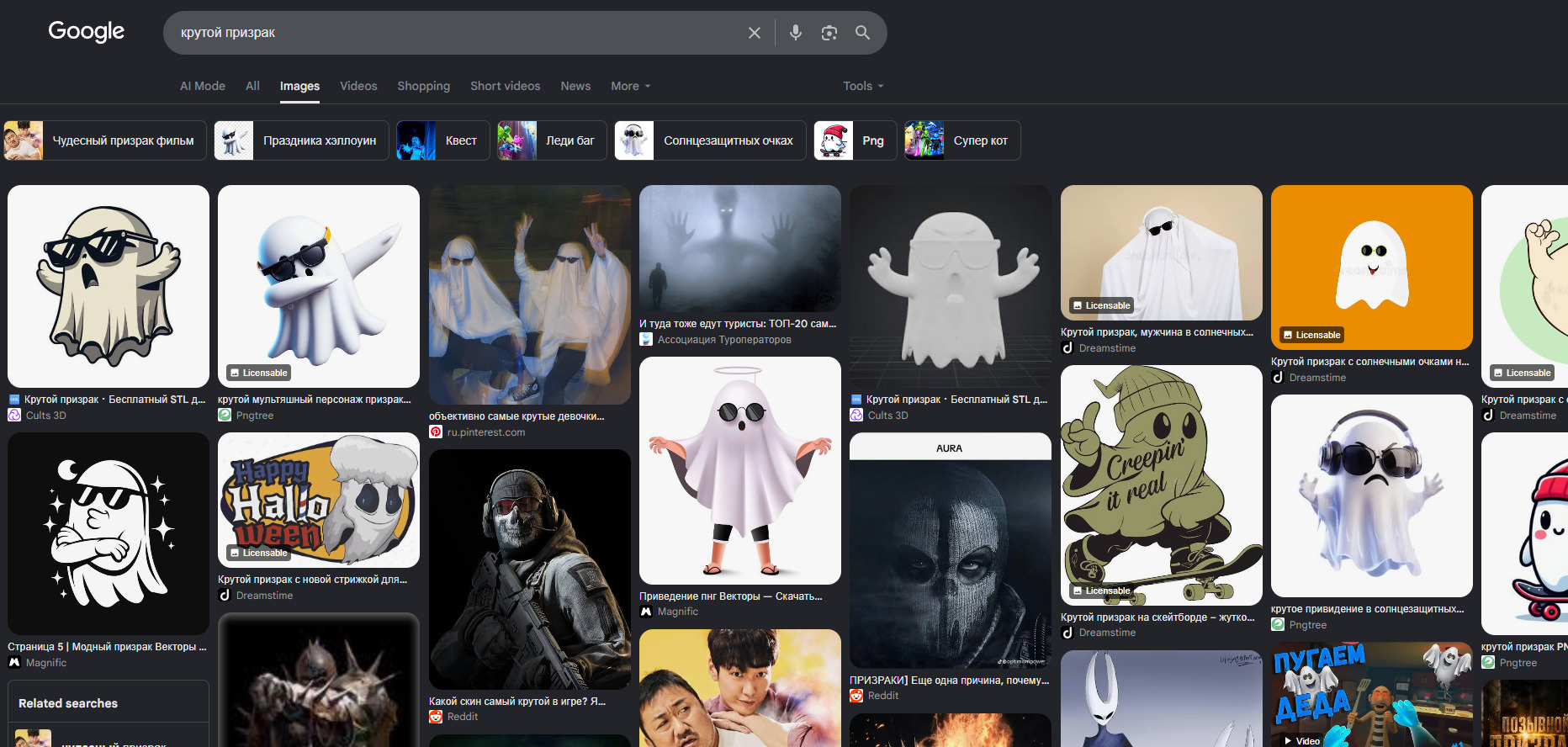Open the AURA skull mask thumbnail
Image resolution: width=1568 pixels, height=747 pixels.
pos(951,551)
